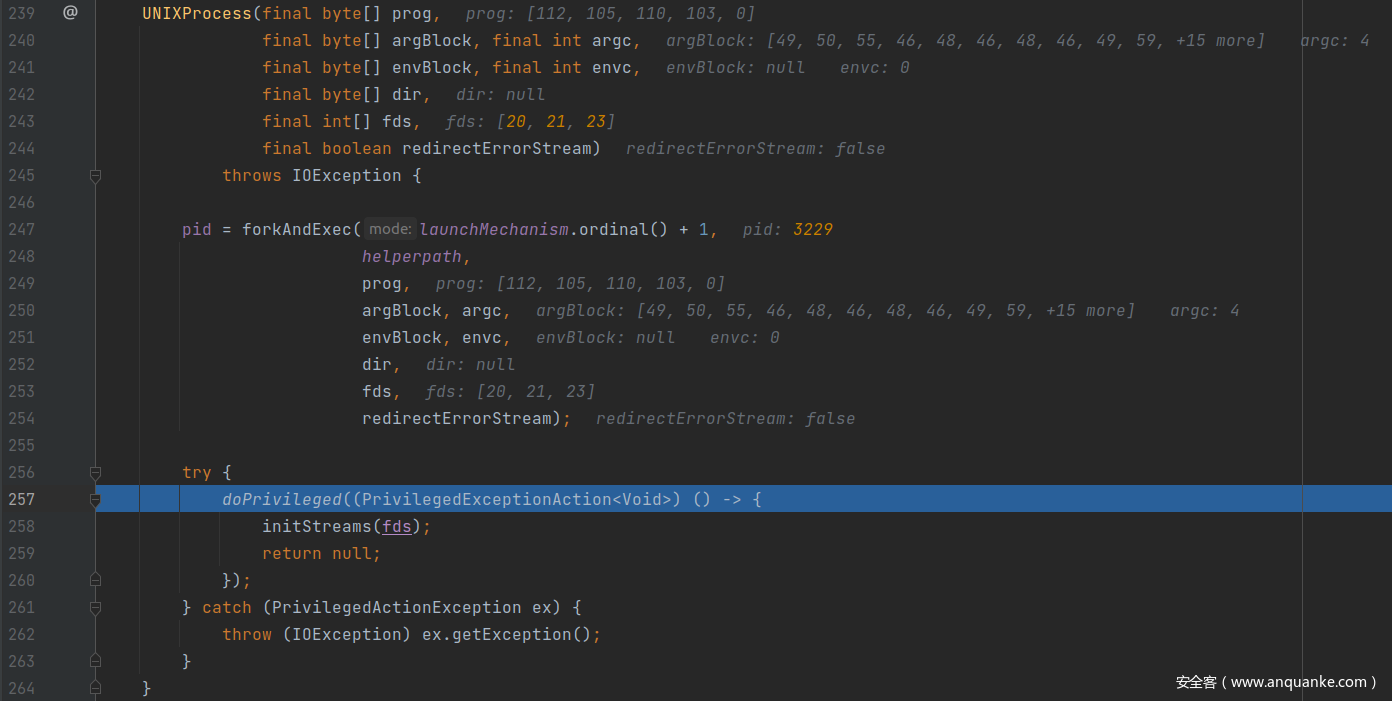Click the initStreams method call
The height and width of the screenshot is (701, 1392).
(317, 526)
